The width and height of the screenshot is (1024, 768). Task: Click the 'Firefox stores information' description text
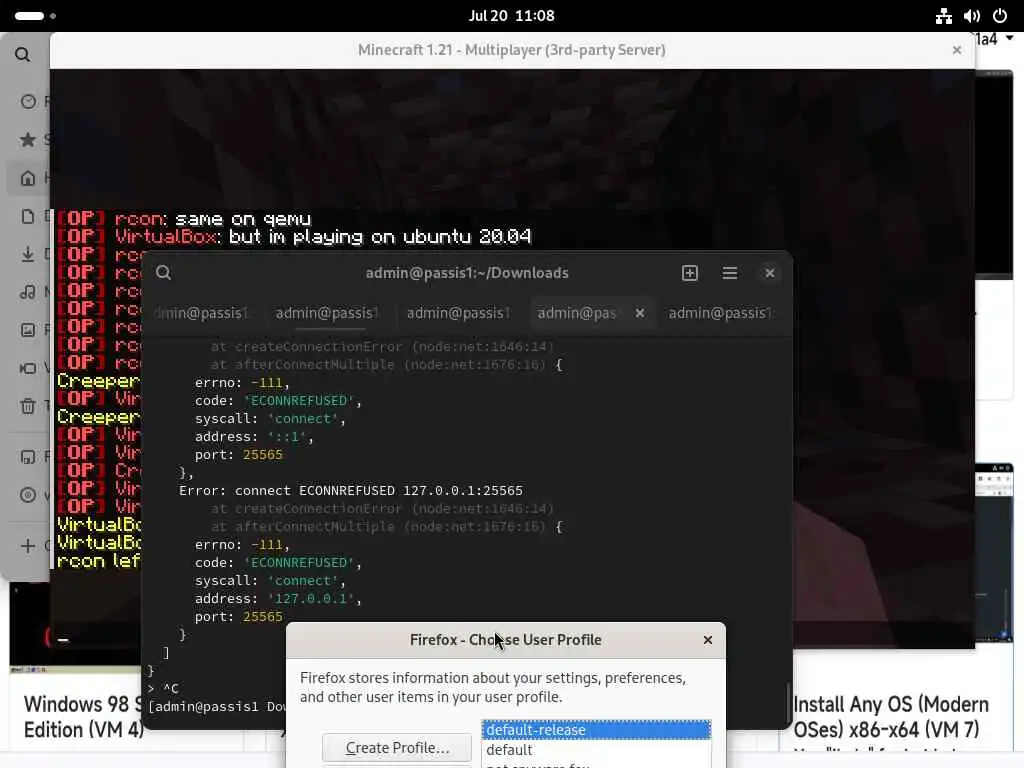tap(493, 688)
